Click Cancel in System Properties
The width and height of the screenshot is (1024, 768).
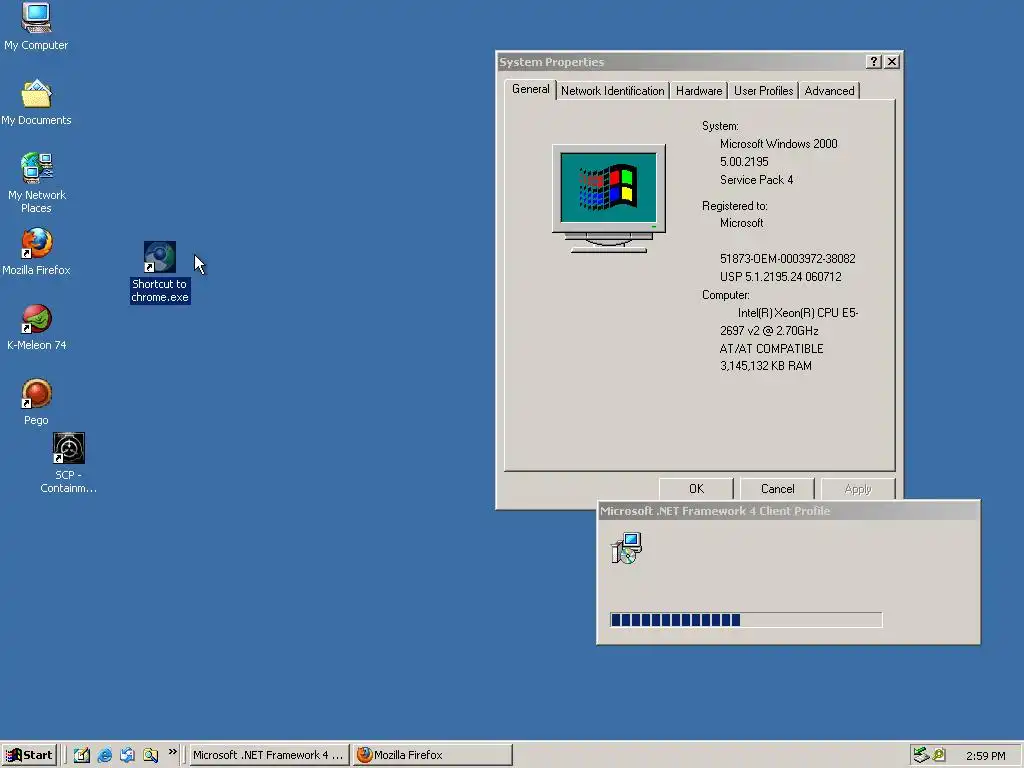coord(777,488)
